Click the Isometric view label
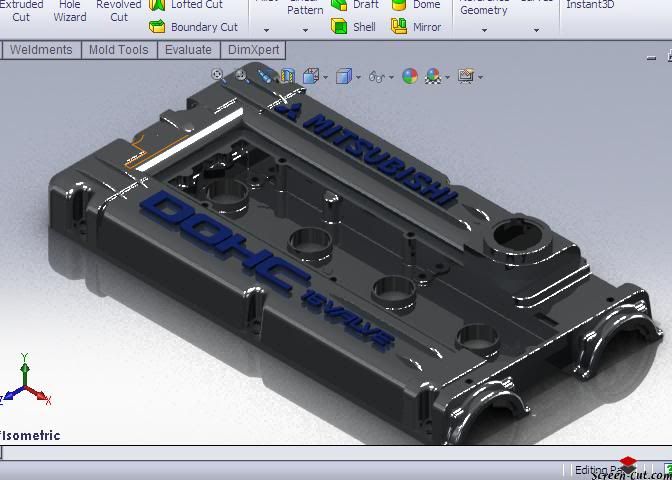This screenshot has width=672, height=480. [31, 435]
